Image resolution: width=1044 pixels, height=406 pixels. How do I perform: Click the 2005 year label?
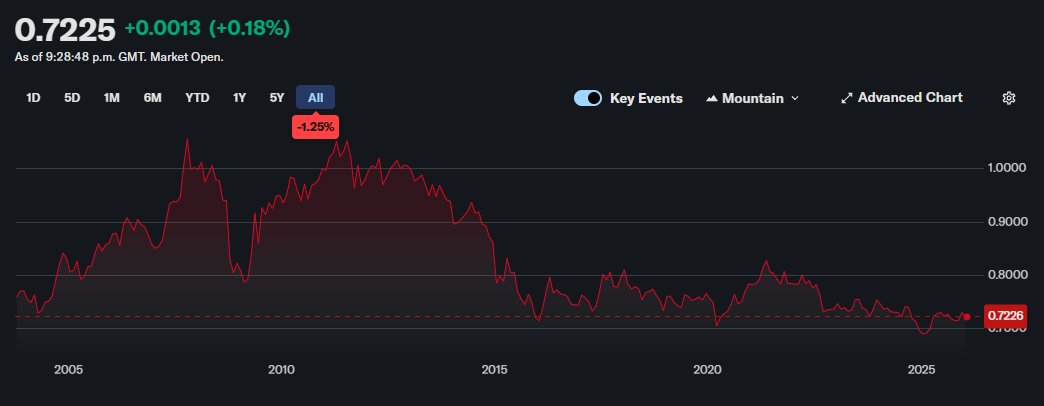click(x=69, y=369)
